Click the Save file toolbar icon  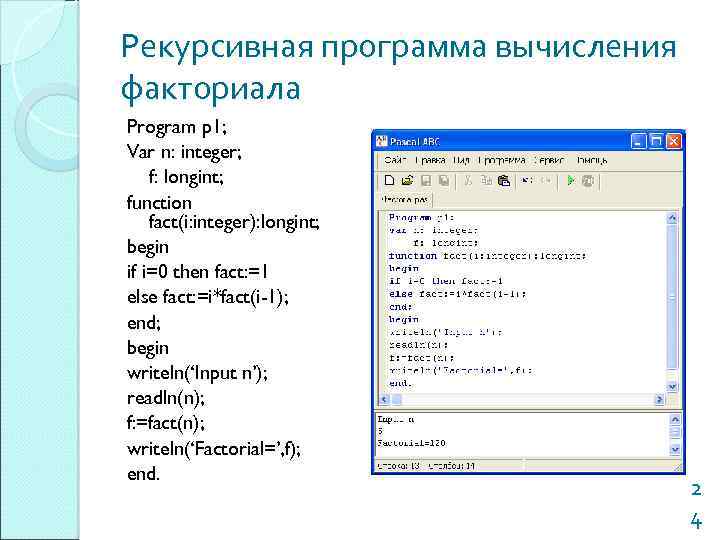point(426,180)
